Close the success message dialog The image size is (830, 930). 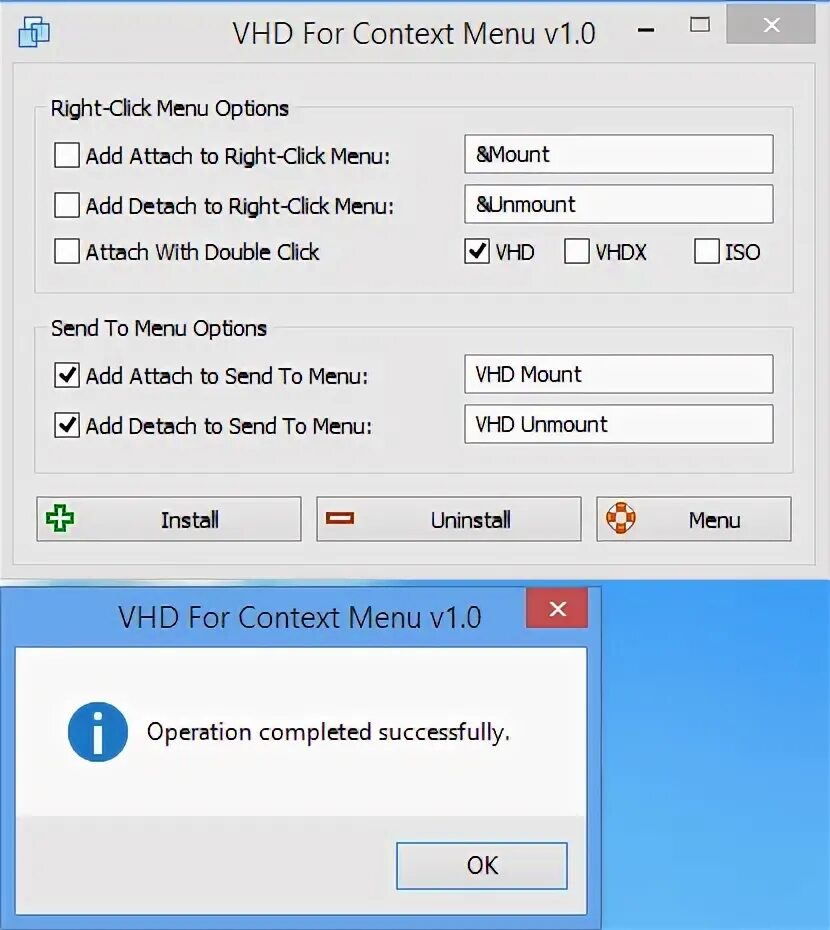tap(557, 609)
